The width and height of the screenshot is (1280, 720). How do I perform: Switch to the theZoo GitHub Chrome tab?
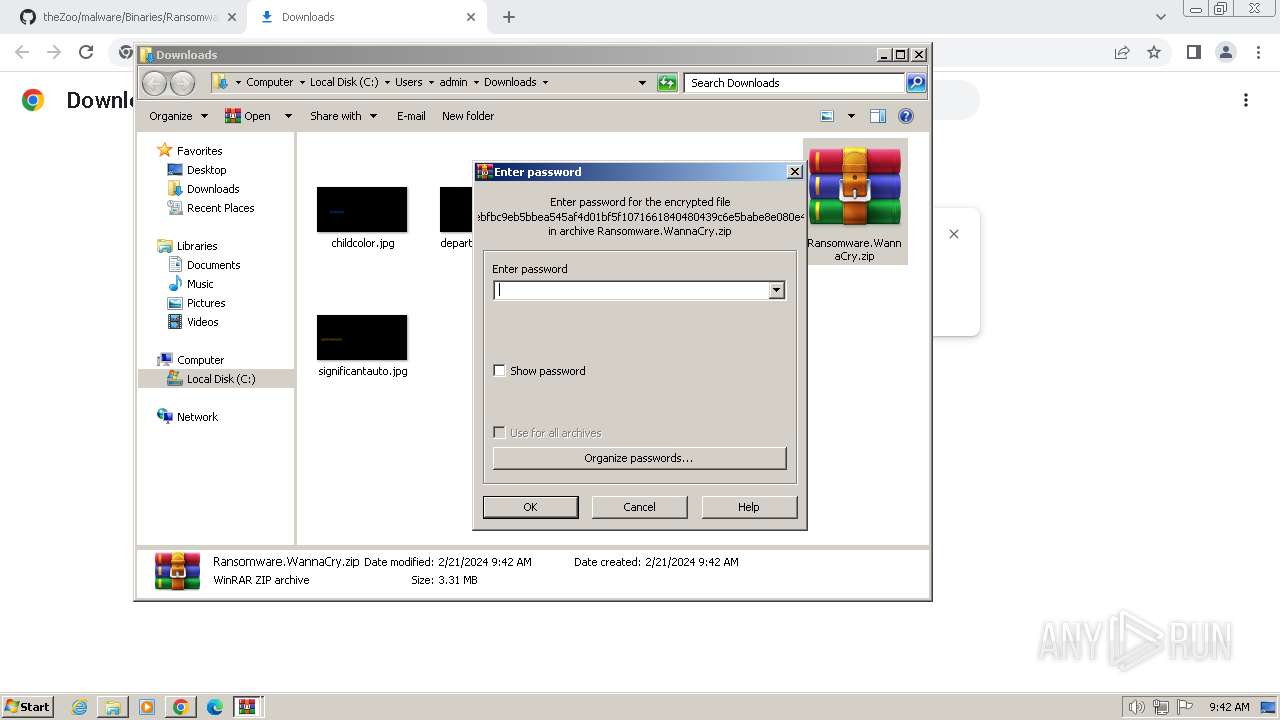click(126, 17)
